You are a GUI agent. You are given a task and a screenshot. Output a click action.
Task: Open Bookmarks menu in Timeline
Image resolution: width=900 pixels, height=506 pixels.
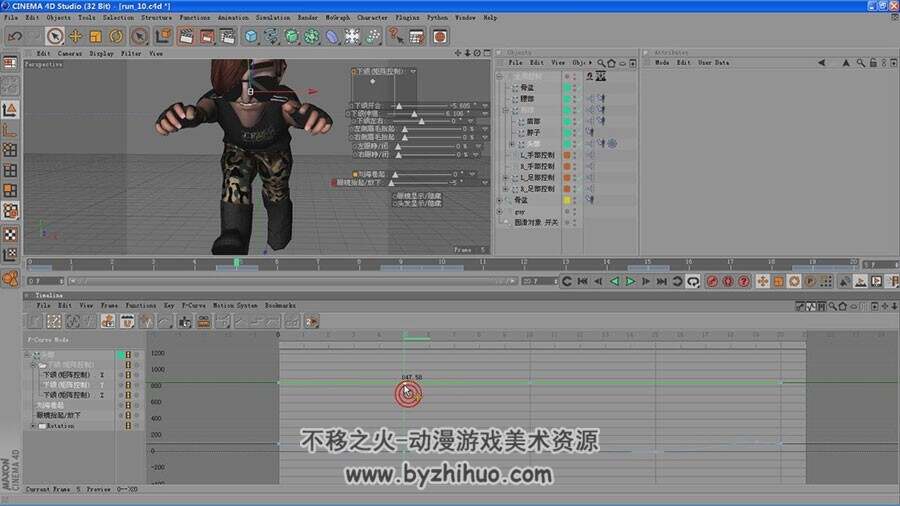[x=280, y=306]
